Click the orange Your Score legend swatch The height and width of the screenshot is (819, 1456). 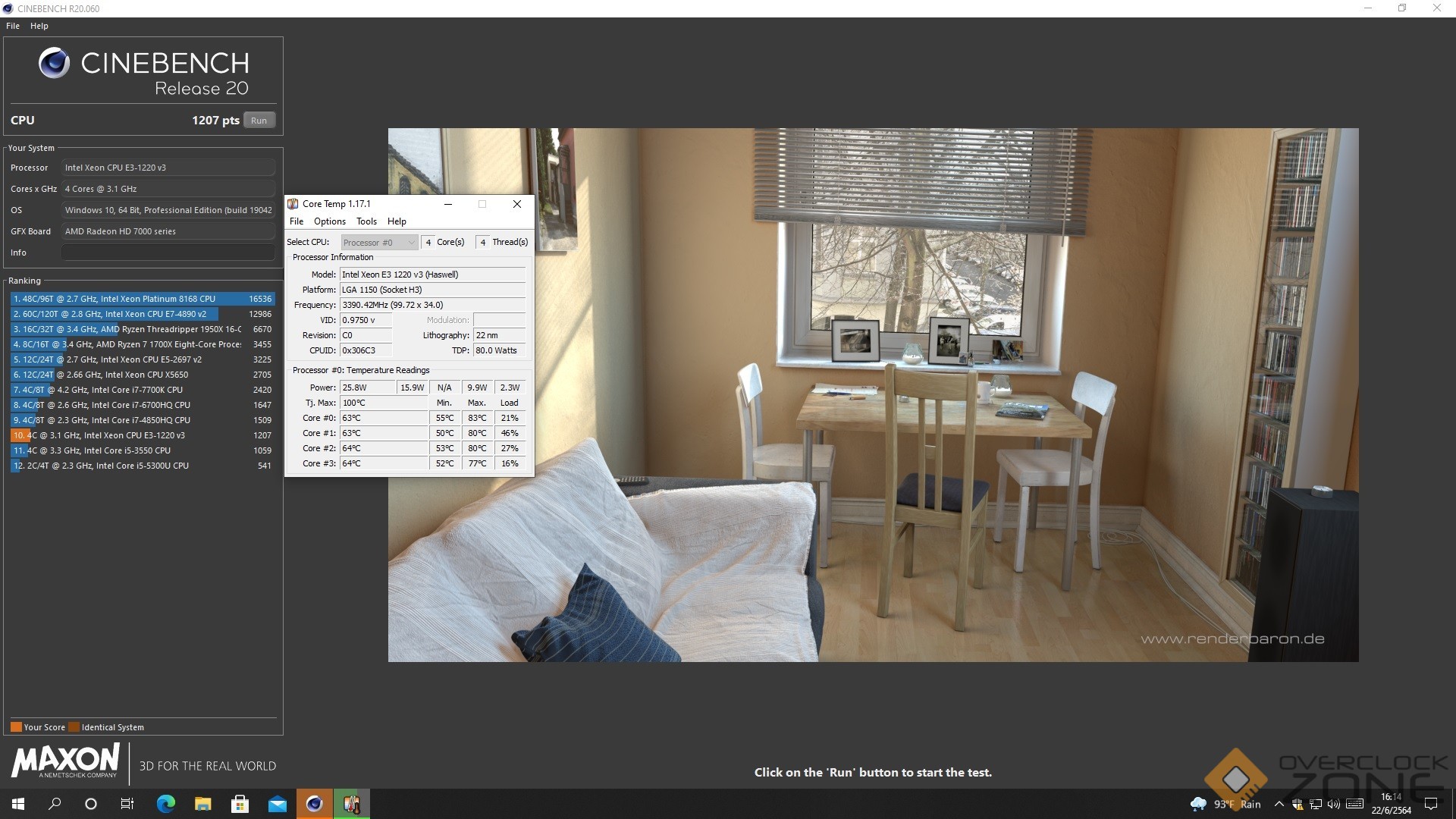click(16, 727)
